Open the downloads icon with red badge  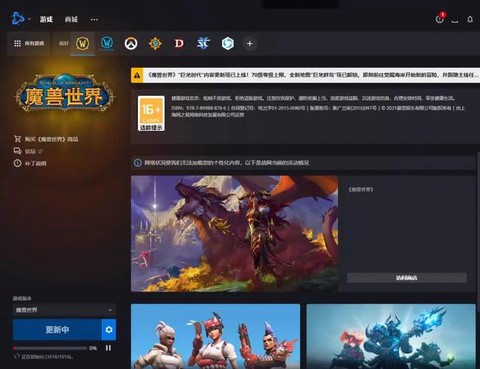[x=440, y=19]
